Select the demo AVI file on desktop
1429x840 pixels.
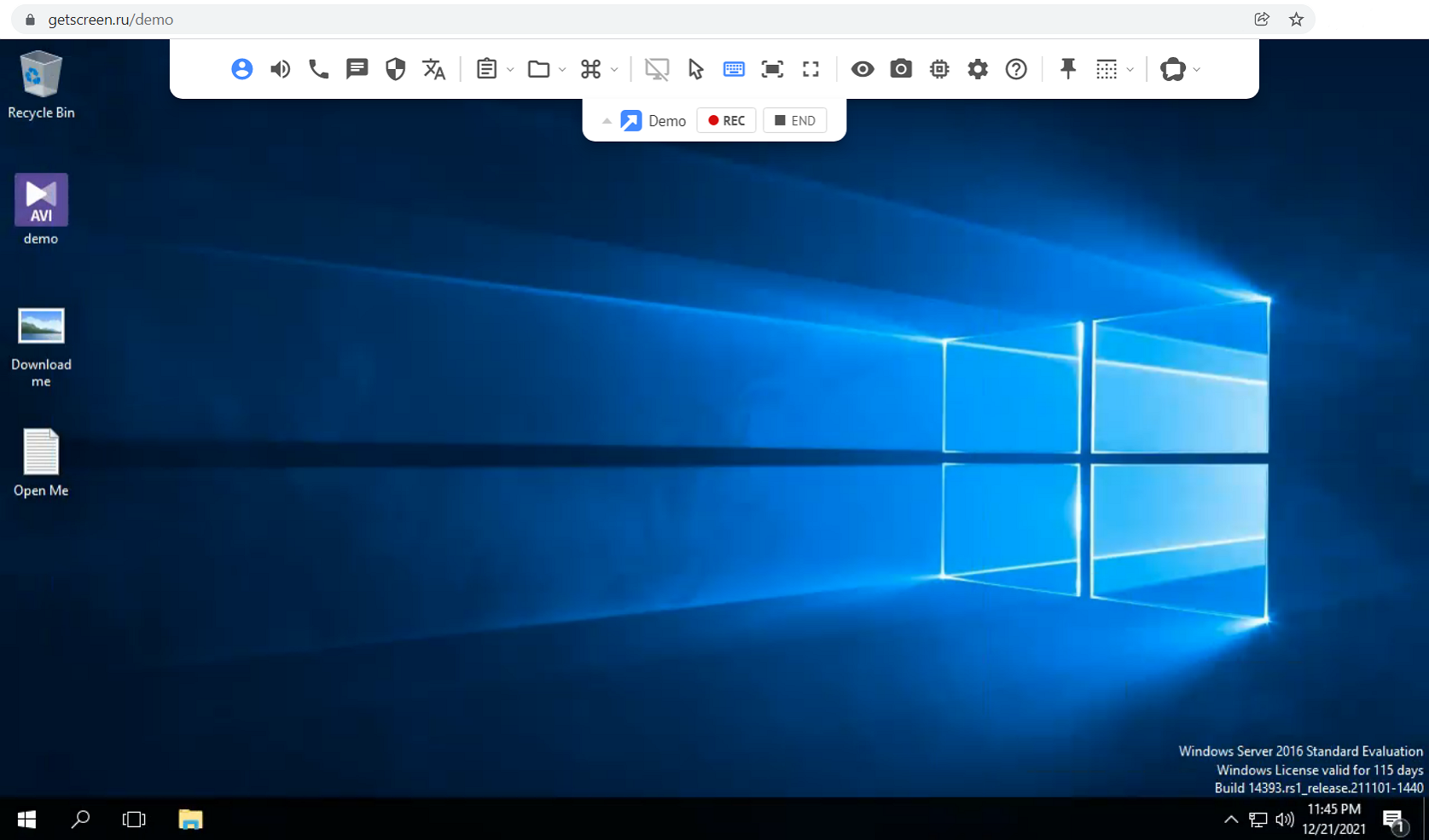point(41,210)
